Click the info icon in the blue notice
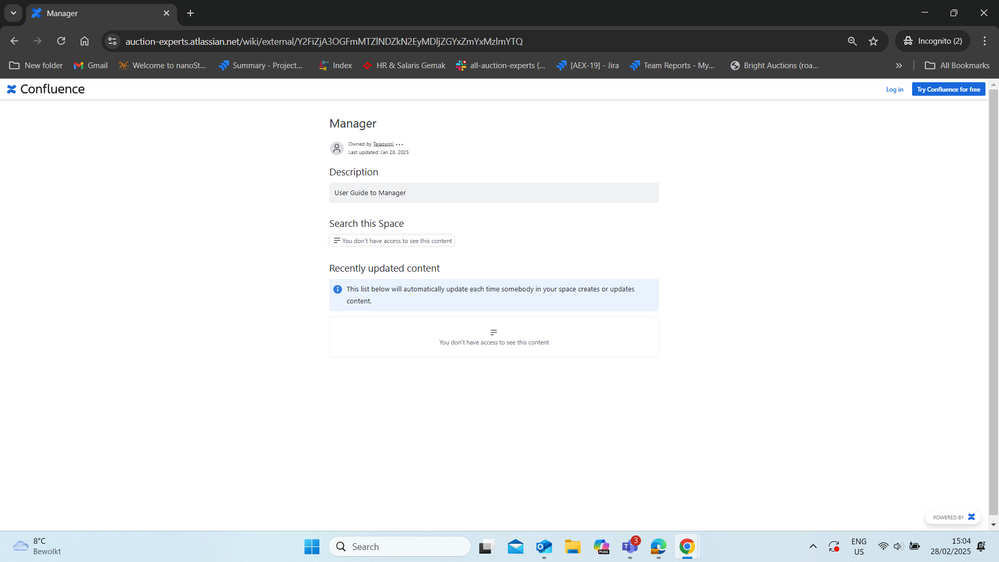This screenshot has height=562, width=999. point(338,289)
